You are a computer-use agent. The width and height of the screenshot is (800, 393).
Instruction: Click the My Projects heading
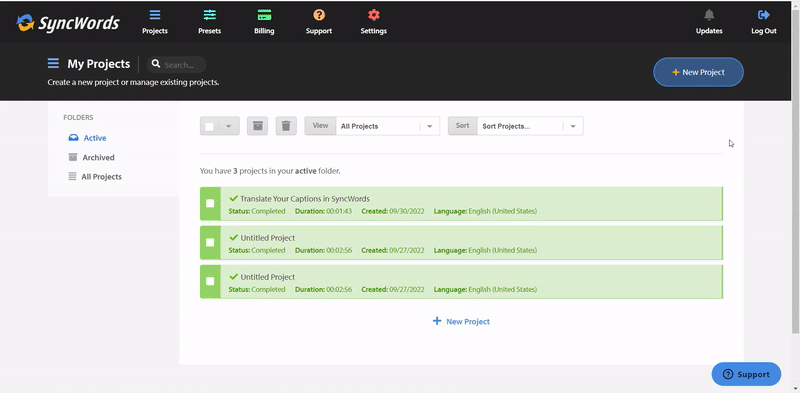tap(99, 64)
